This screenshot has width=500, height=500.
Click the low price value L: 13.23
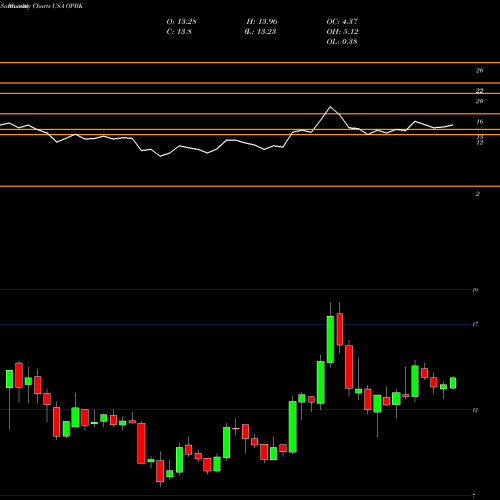tap(260, 32)
